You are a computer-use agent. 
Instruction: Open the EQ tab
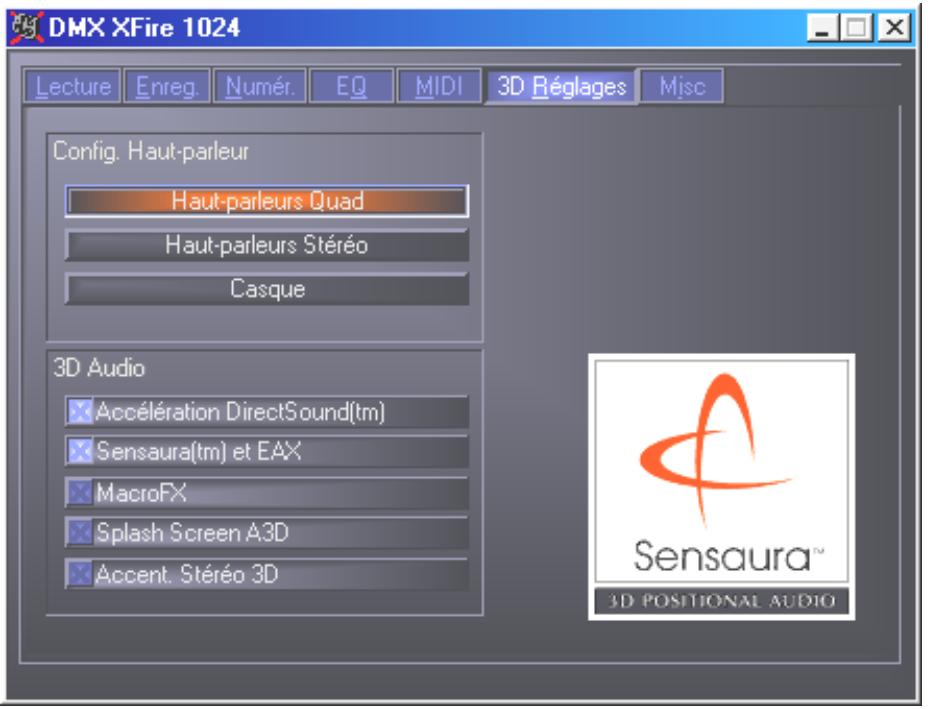pos(352,87)
